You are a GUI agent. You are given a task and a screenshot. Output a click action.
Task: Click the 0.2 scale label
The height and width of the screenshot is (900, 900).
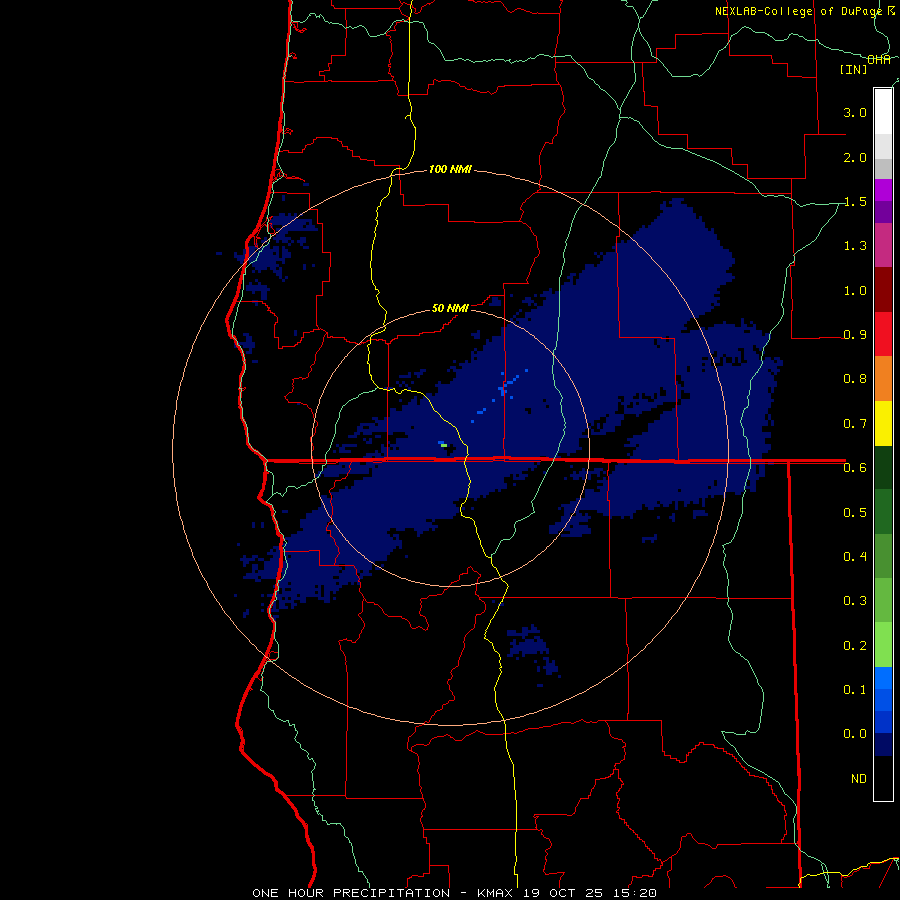(855, 645)
